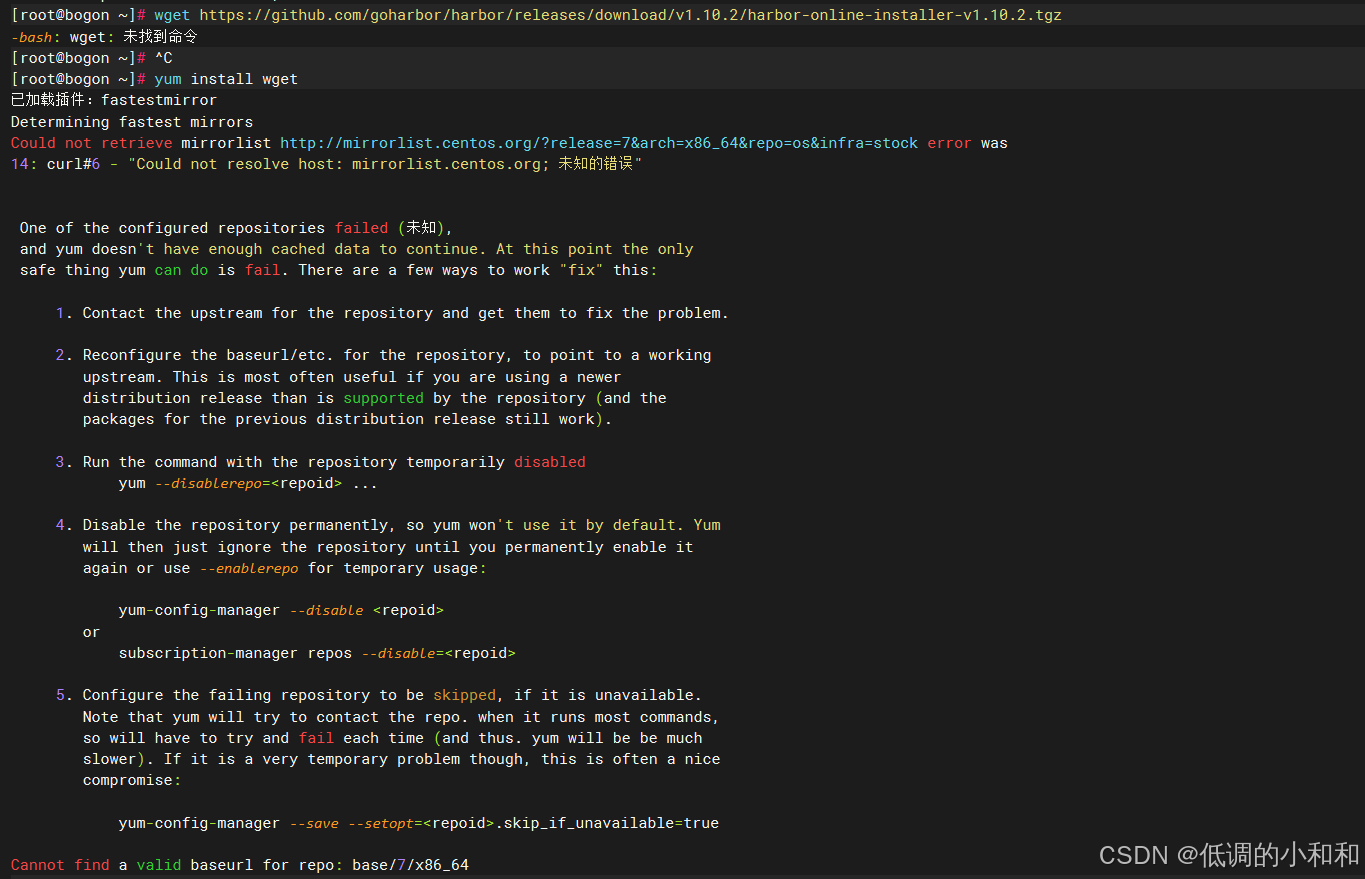Viewport: 1365px width, 879px height.
Task: Click 'base/7/x86_64' repo name at the bottom
Action: [410, 865]
